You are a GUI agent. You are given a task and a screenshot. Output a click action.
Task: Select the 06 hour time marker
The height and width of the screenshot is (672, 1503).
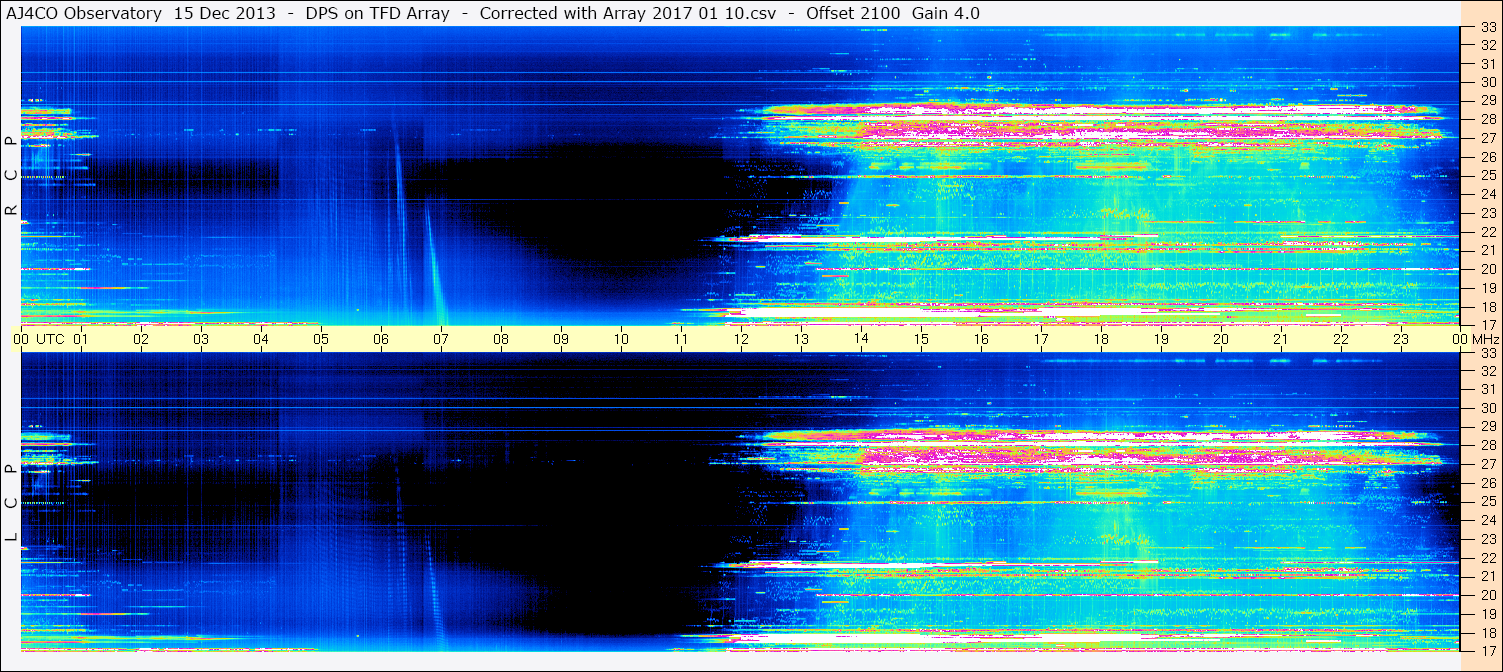(x=381, y=339)
